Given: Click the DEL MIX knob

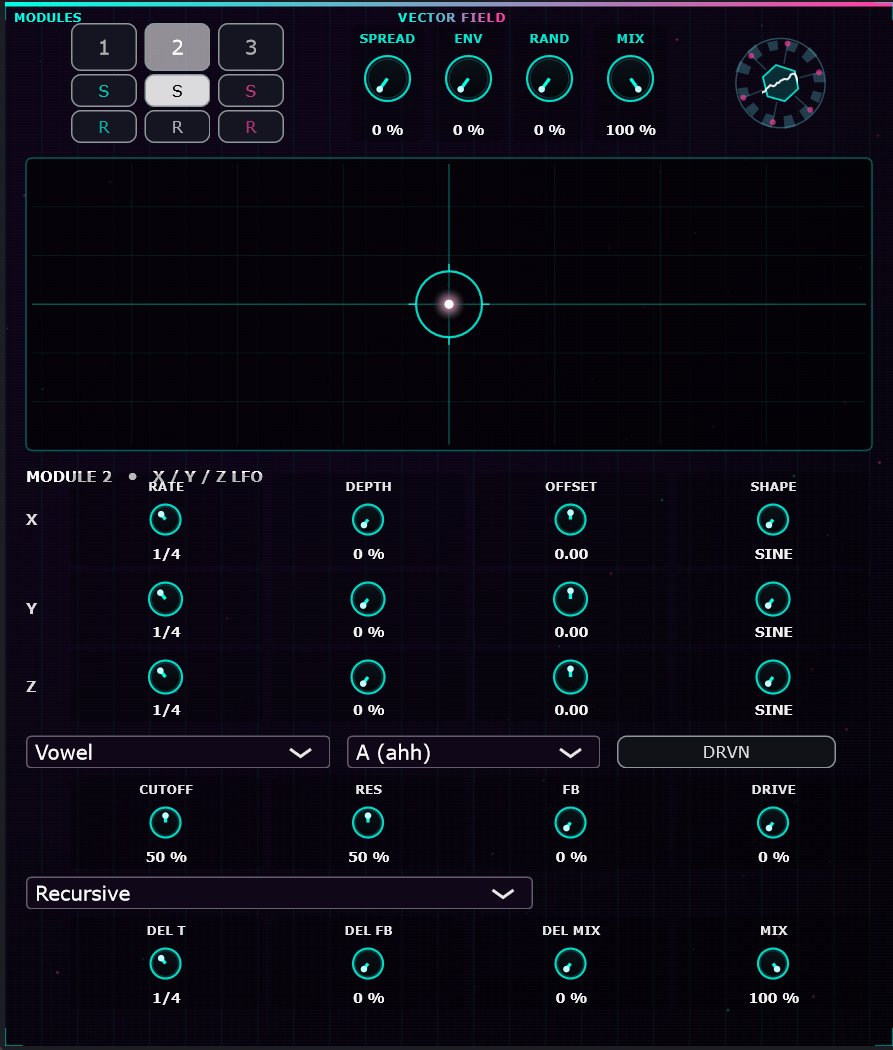Looking at the screenshot, I should point(570,964).
